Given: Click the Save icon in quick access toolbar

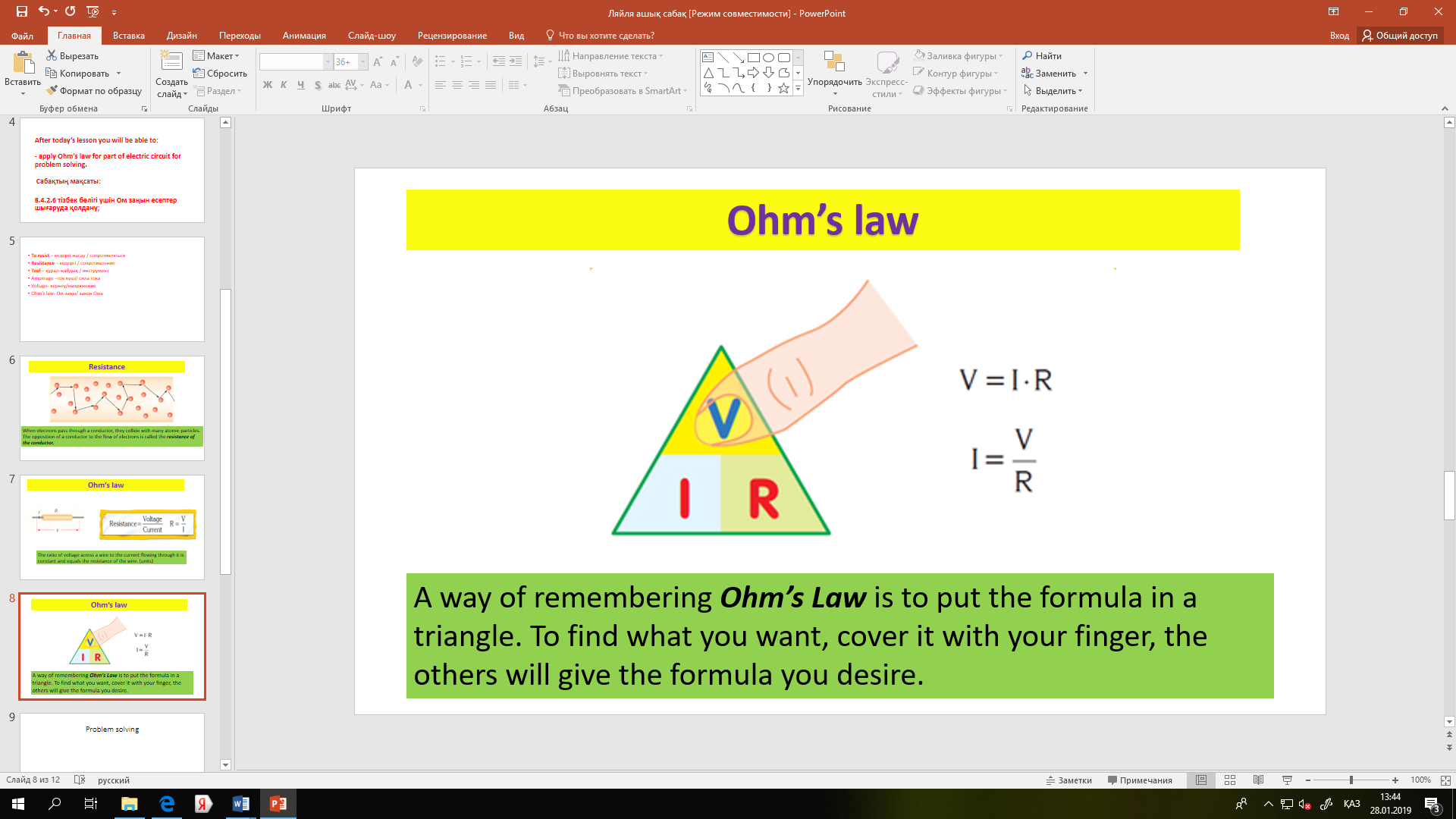Looking at the screenshot, I should (21, 12).
